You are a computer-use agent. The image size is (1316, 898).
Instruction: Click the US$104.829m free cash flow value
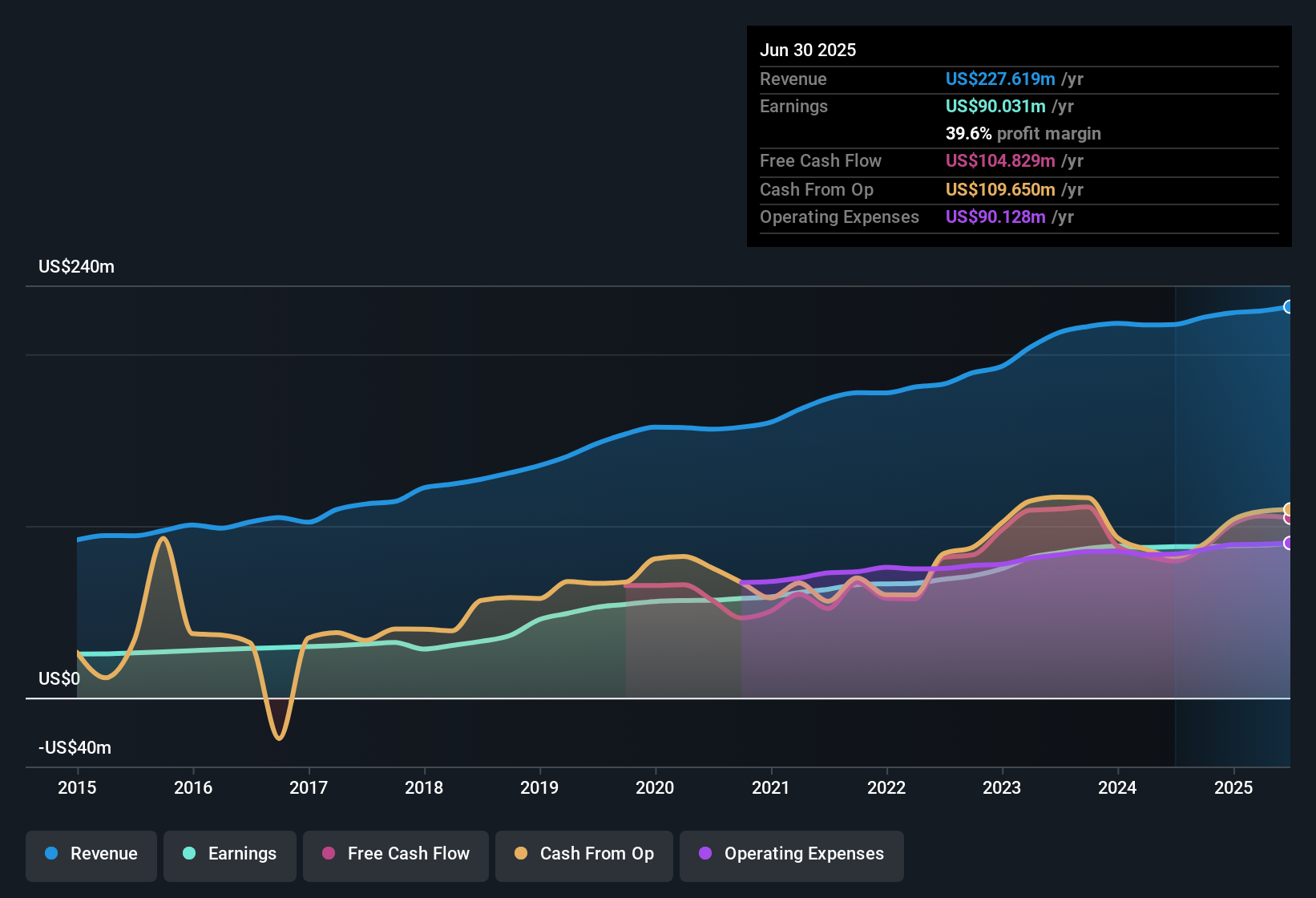(1000, 160)
